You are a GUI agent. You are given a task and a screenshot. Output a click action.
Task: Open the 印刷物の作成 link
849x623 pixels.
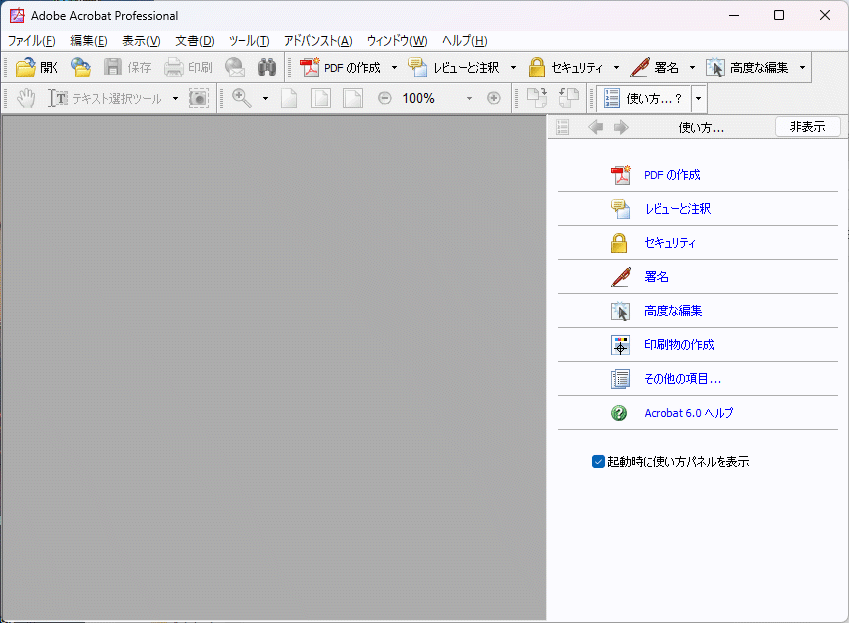point(679,345)
